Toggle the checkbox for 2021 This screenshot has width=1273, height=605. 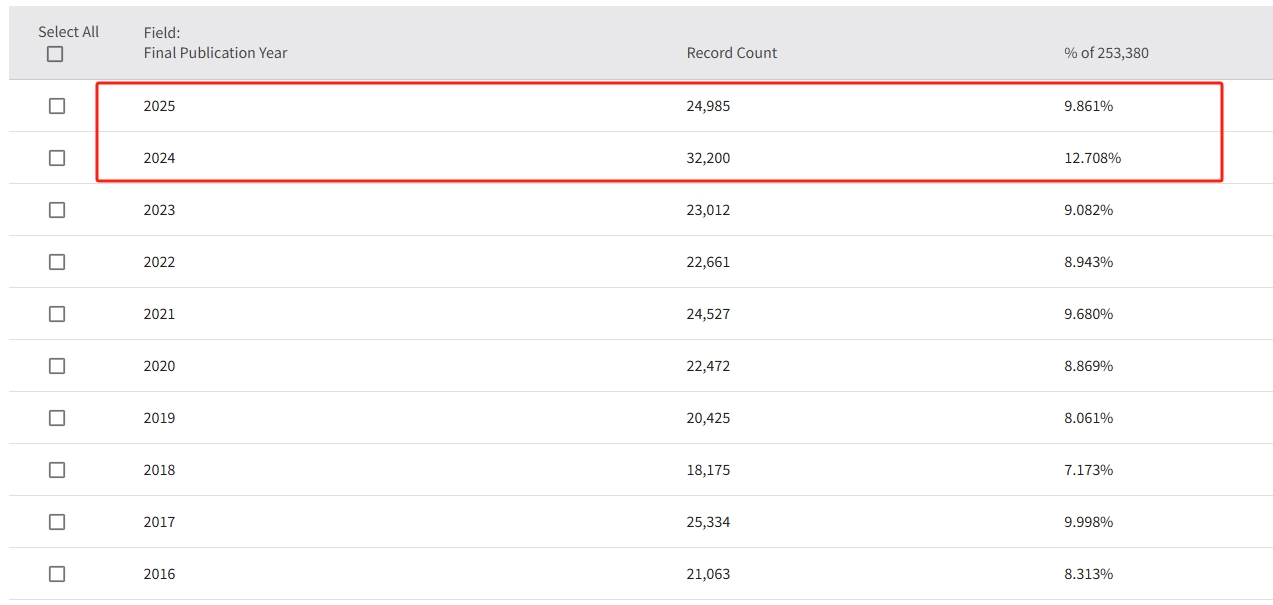57,314
